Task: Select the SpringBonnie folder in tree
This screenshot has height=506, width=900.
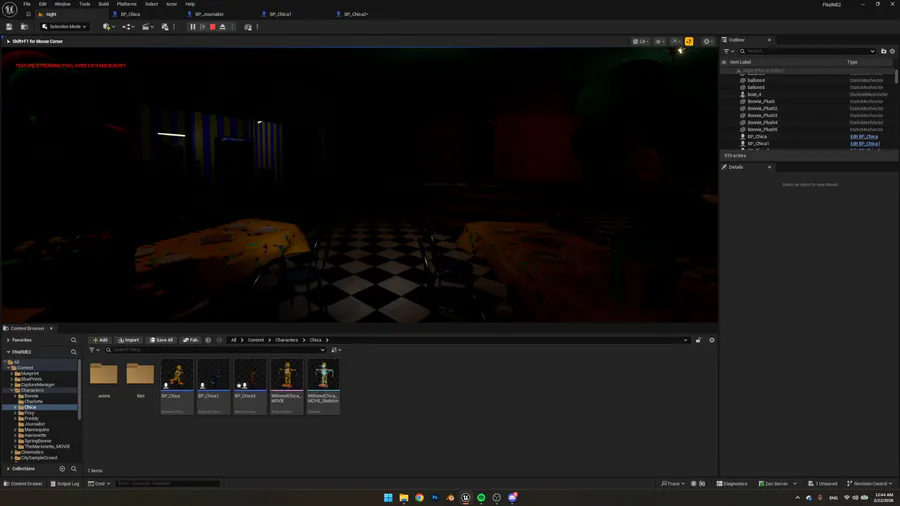Action: pos(37,441)
